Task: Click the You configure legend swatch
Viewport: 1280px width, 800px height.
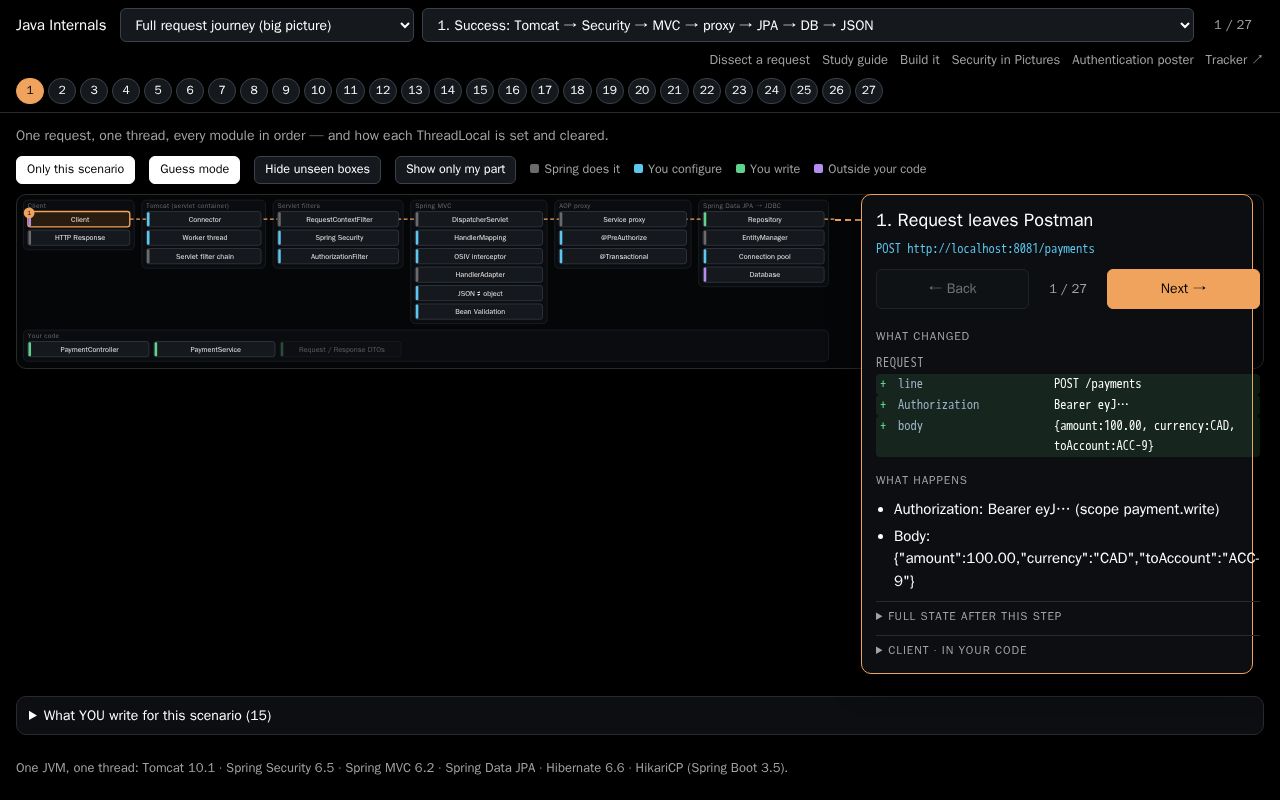Action: coord(638,169)
